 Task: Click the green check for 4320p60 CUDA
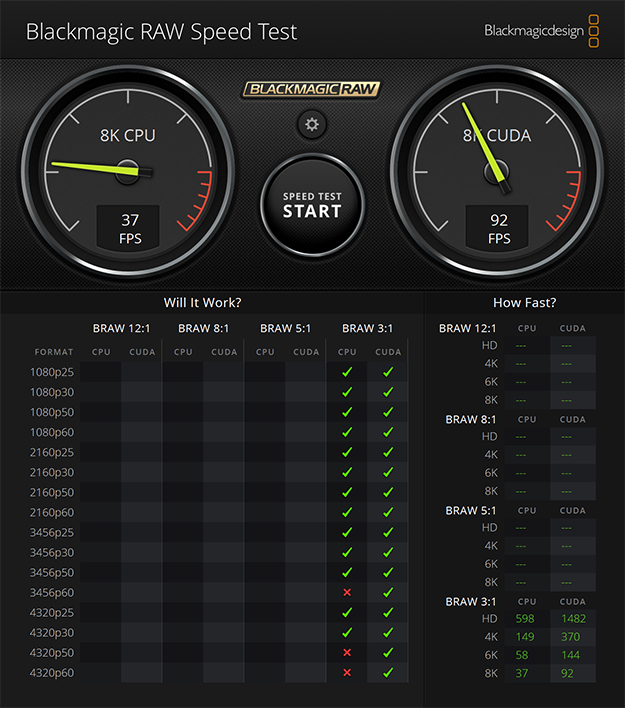point(388,672)
